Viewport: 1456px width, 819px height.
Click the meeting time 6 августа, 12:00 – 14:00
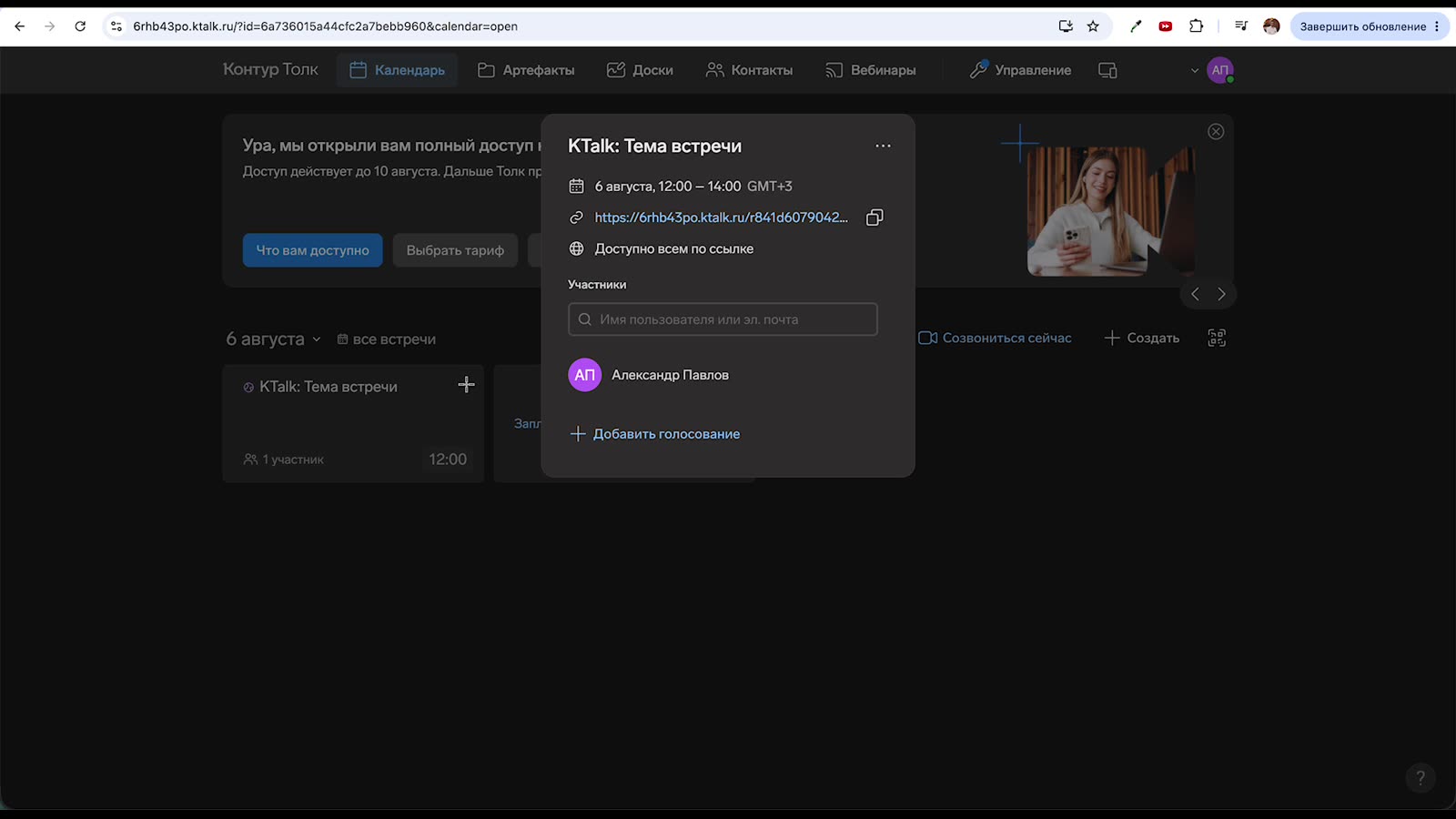(668, 187)
